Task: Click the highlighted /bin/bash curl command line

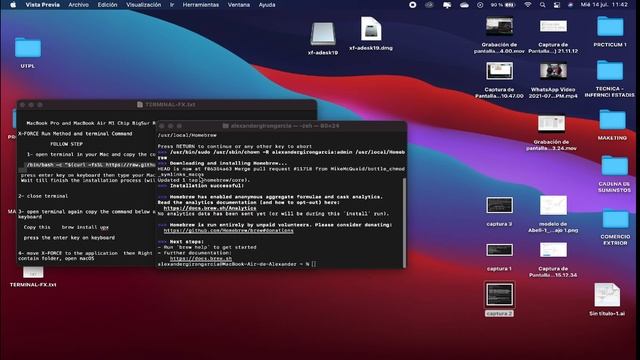Action: (91, 165)
